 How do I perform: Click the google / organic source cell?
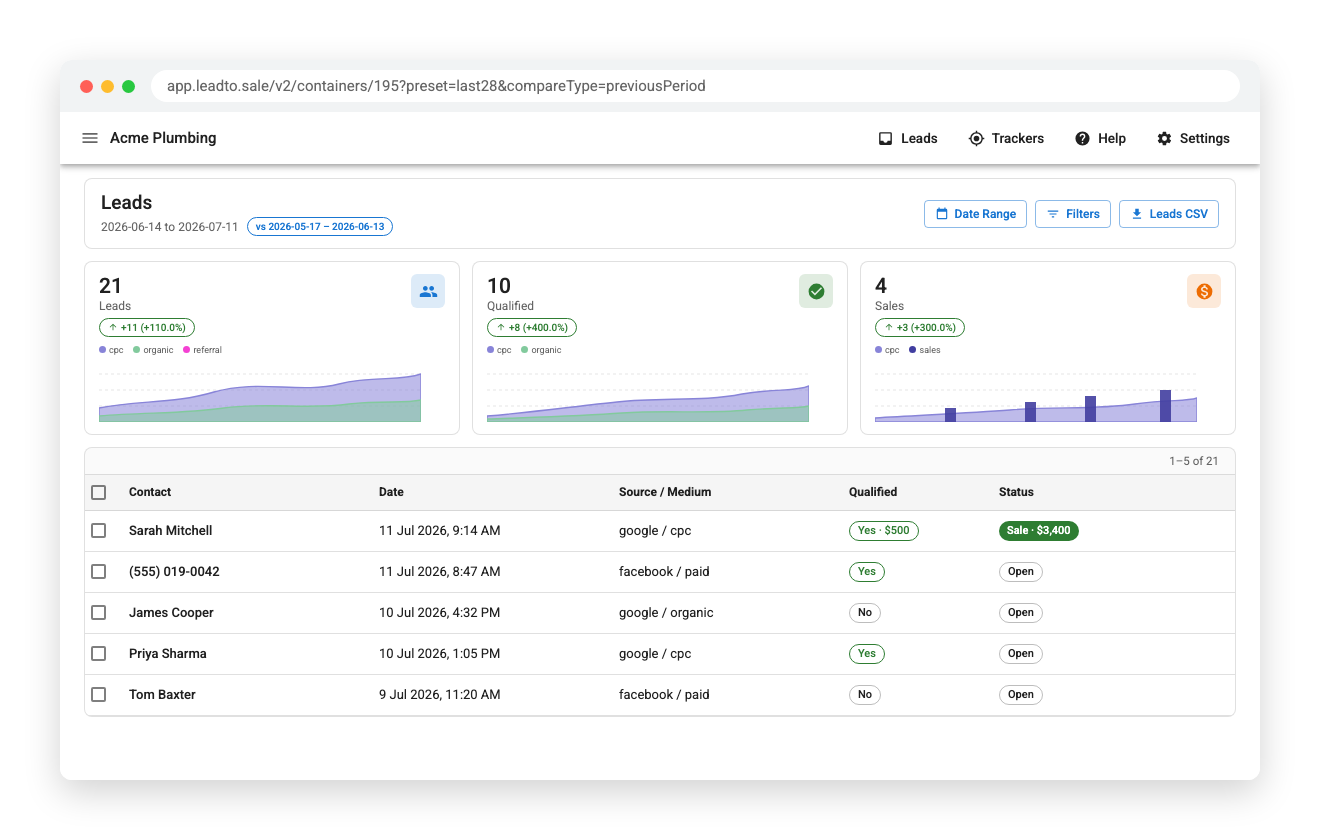coord(666,613)
